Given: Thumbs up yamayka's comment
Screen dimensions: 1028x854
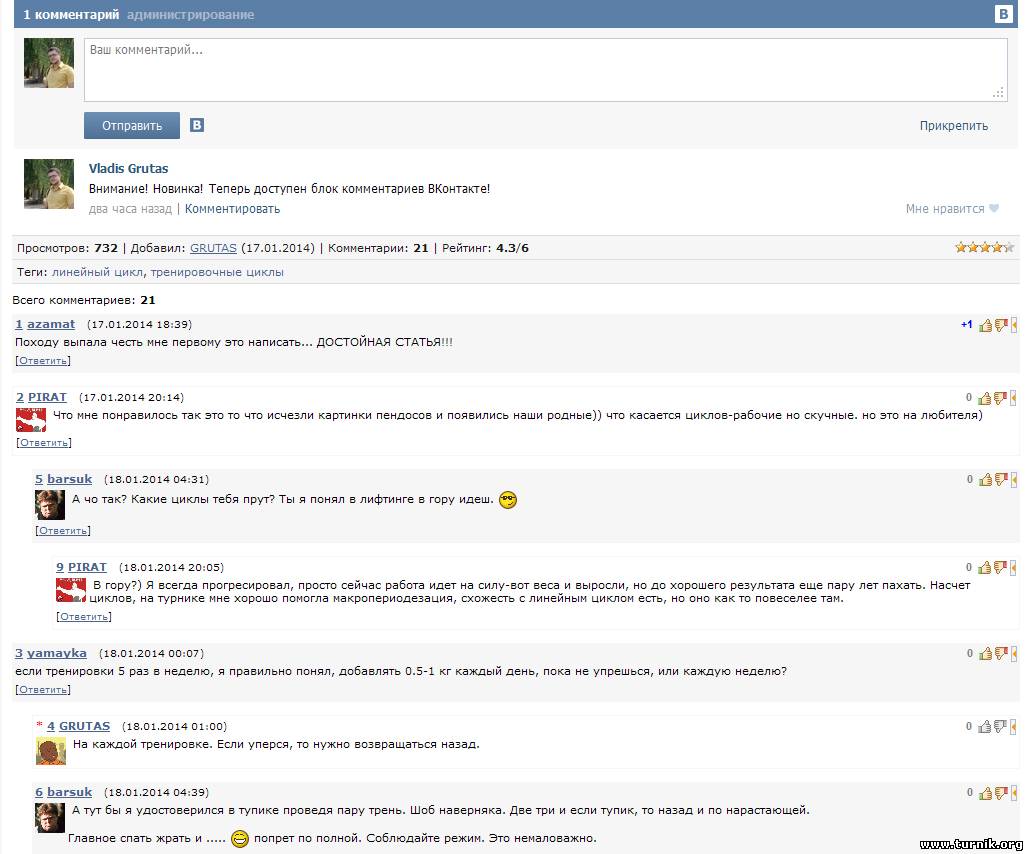Looking at the screenshot, I should coord(985,654).
